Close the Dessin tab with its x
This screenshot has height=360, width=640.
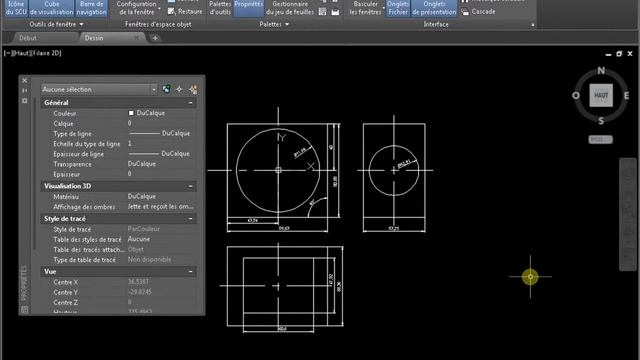click(137, 38)
